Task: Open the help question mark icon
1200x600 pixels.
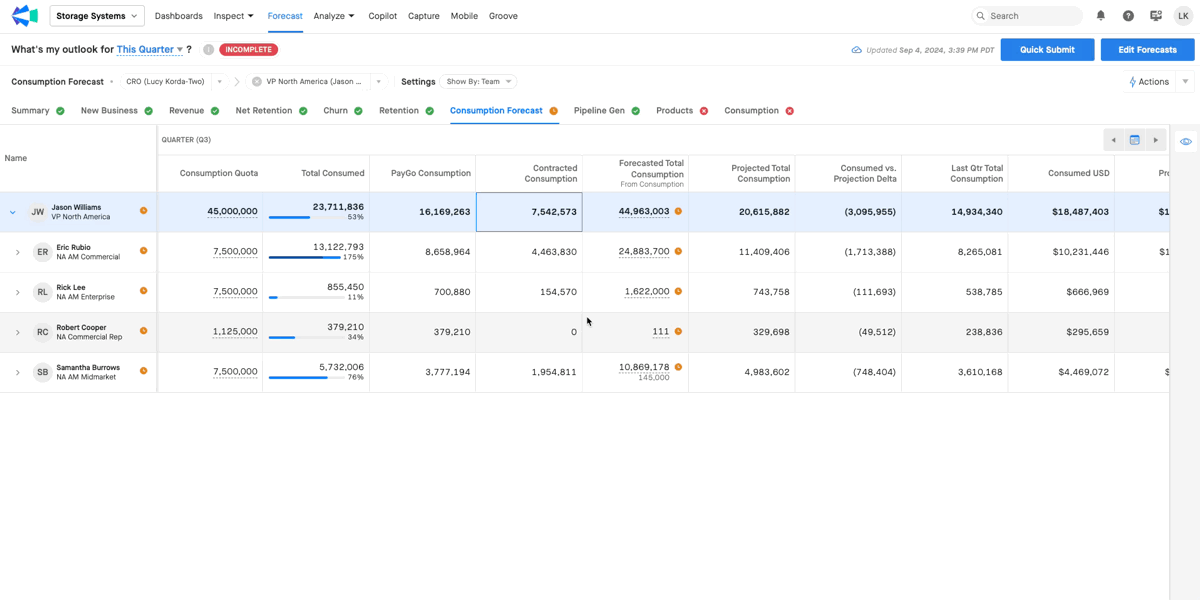Action: pos(1128,16)
